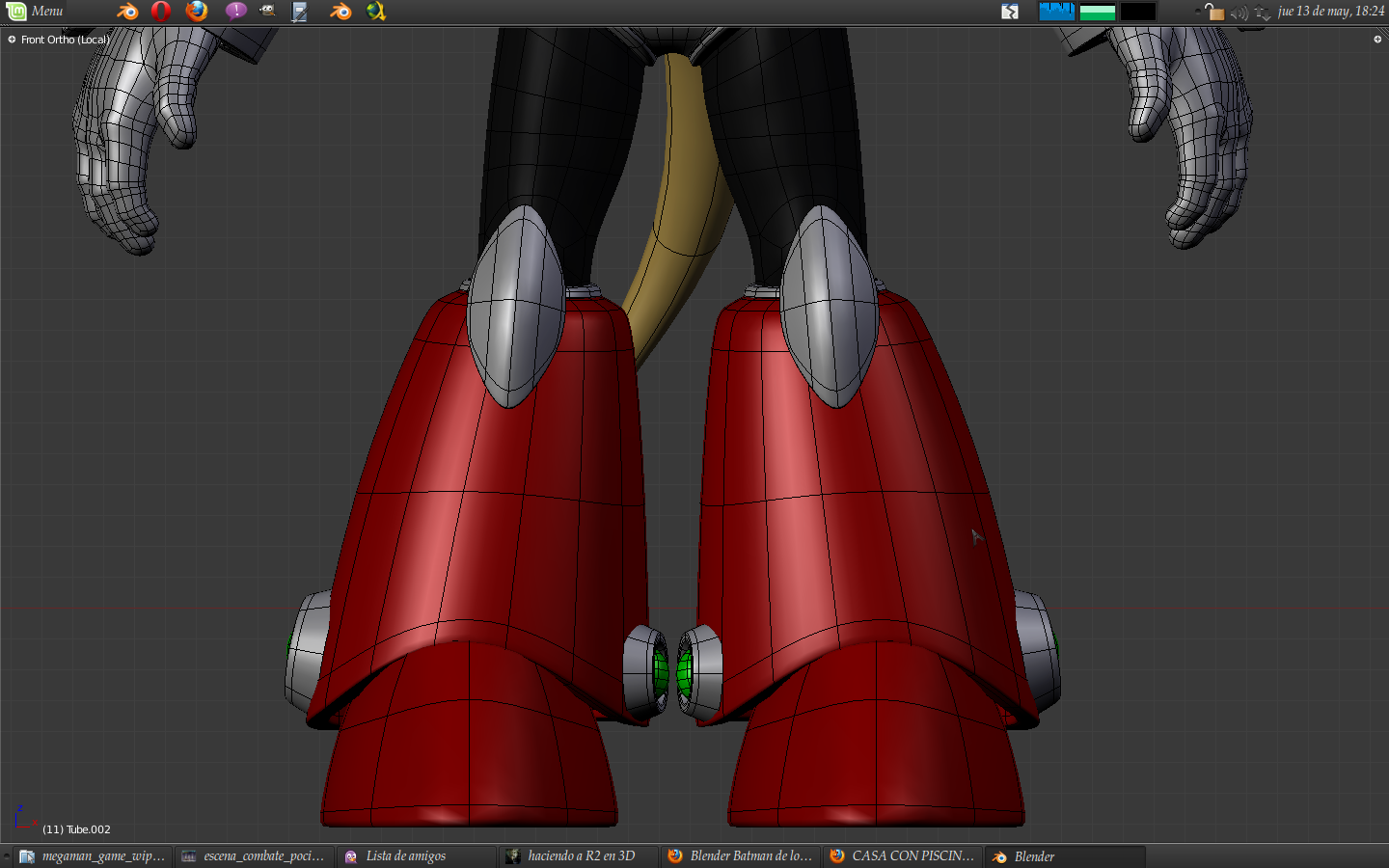Image resolution: width=1389 pixels, height=868 pixels.
Task: Click the show desktop icon in panel
Action: point(1010,12)
